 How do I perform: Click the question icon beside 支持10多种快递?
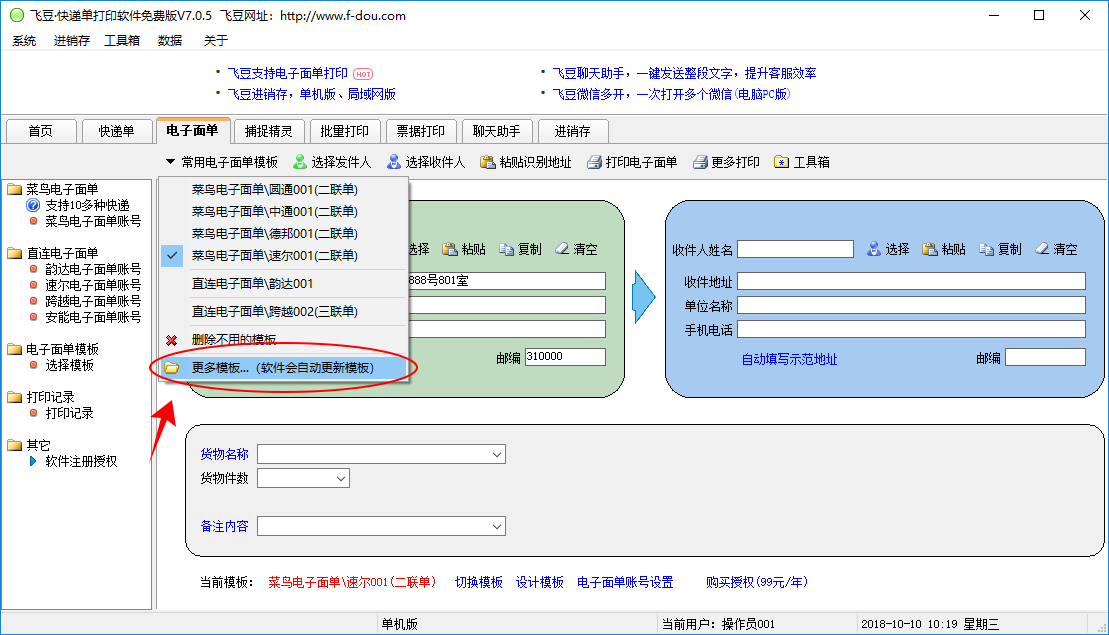[x=33, y=205]
